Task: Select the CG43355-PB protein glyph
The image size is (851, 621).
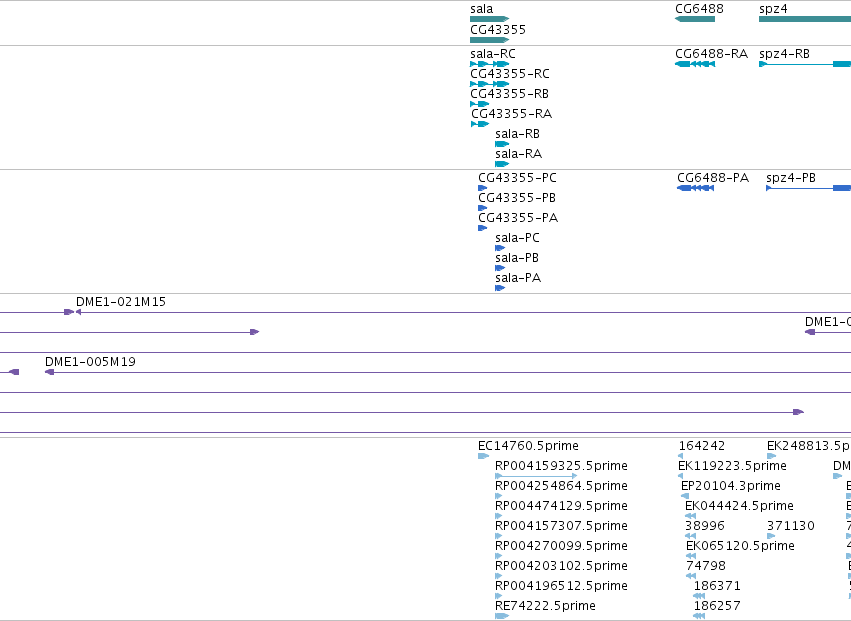Action: 482,208
